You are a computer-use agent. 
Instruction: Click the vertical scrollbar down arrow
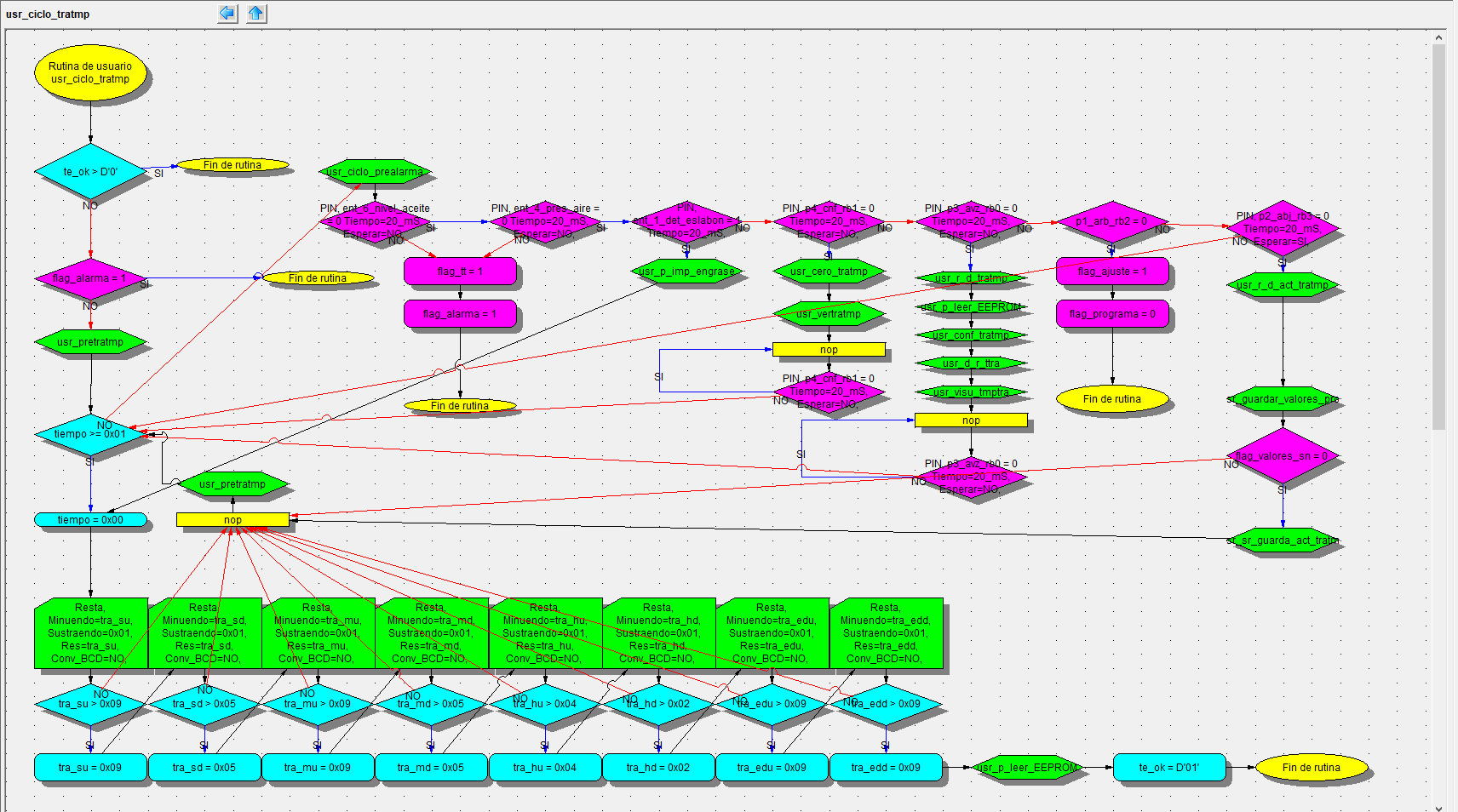(1438, 808)
